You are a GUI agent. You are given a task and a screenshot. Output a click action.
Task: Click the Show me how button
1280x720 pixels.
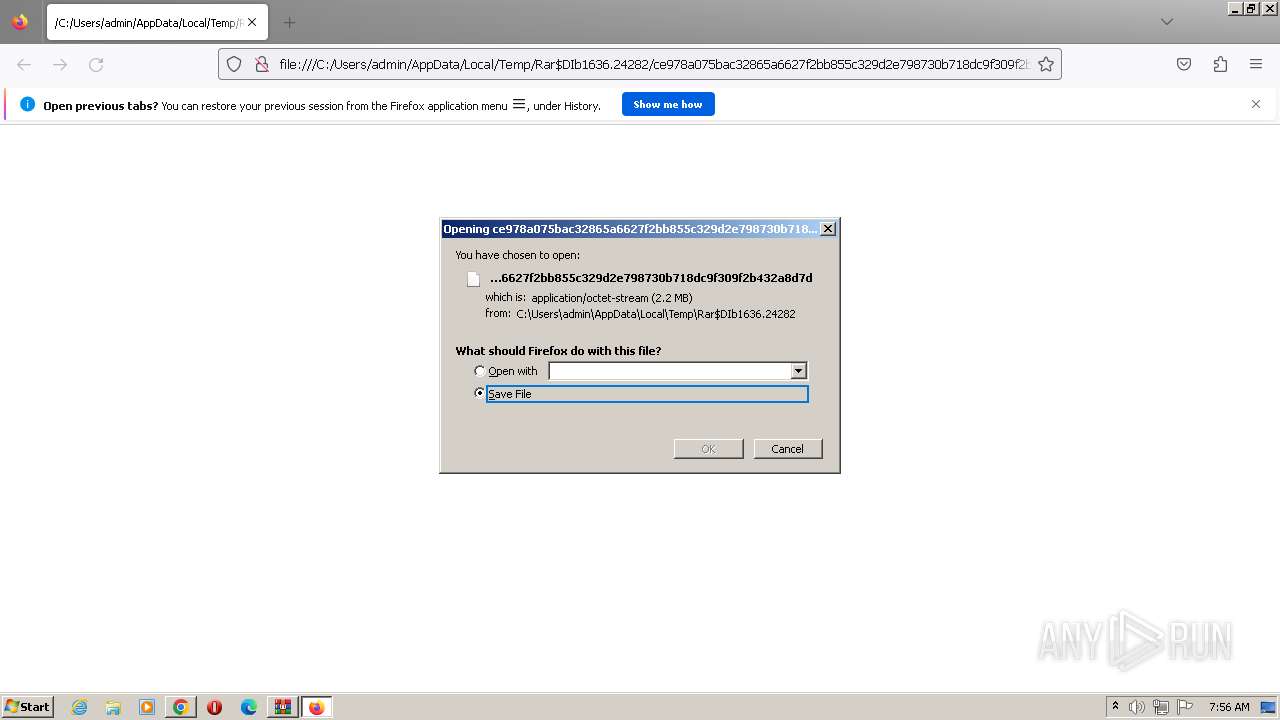pos(668,104)
